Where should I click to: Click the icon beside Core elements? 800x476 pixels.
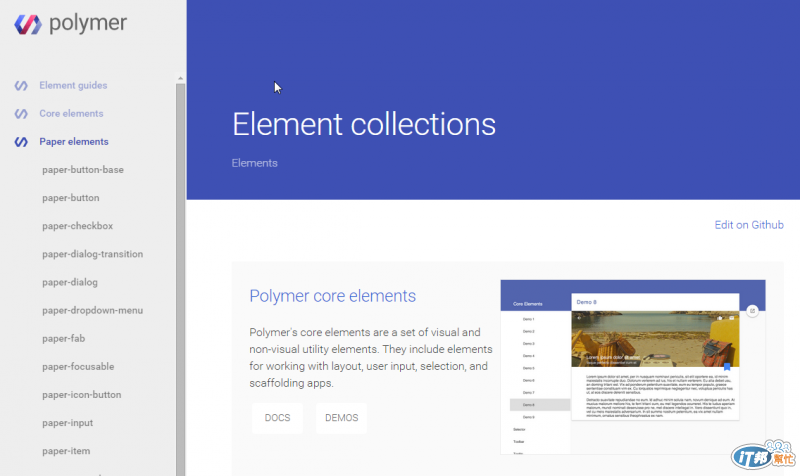[21, 113]
